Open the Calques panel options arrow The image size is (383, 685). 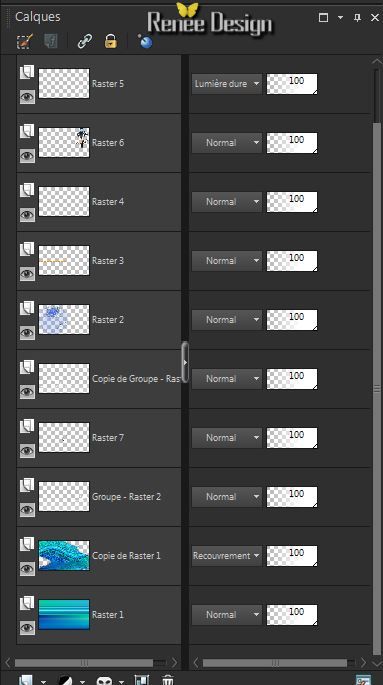pos(341,17)
